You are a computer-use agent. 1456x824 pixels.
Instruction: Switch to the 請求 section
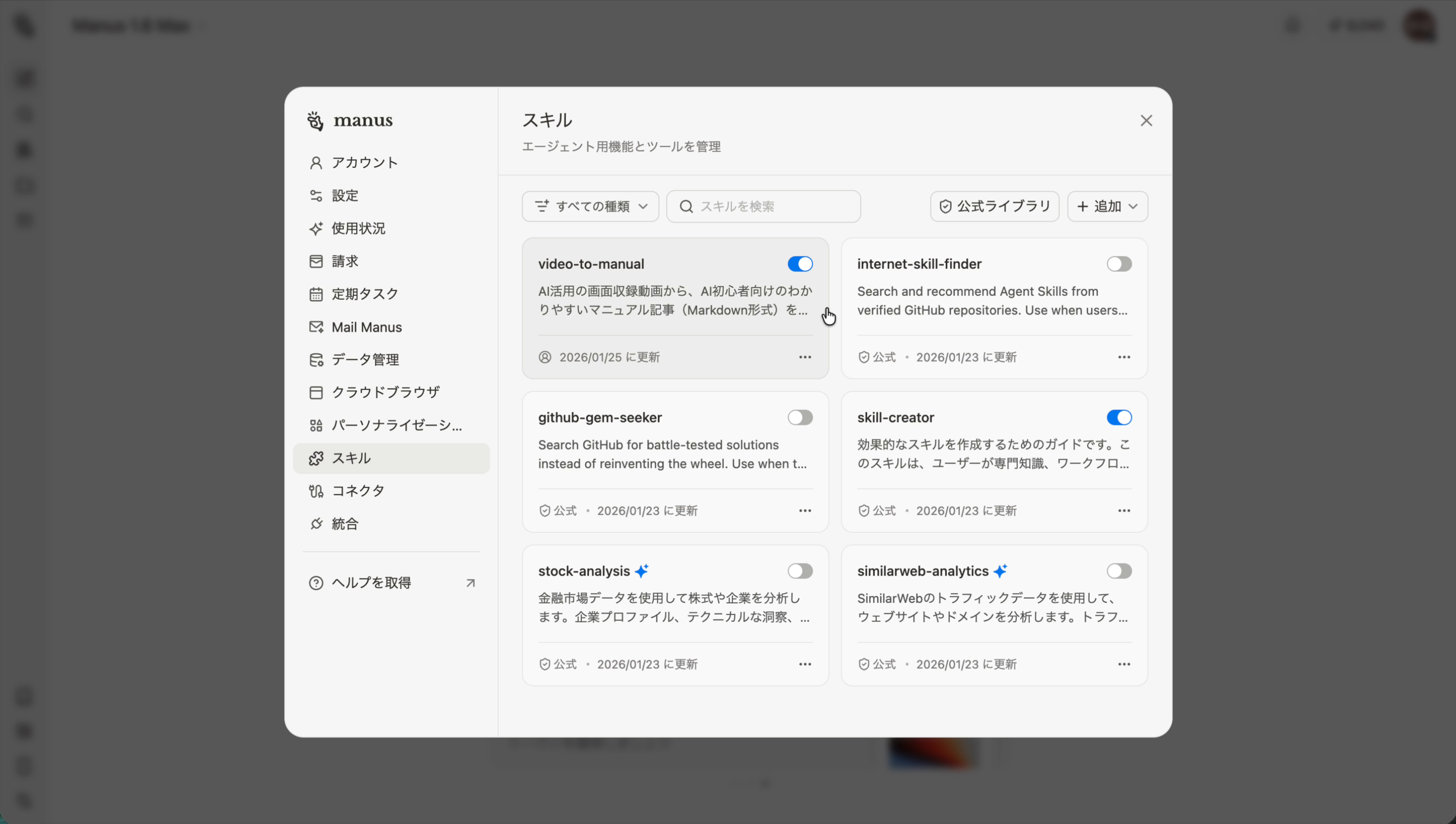click(x=345, y=261)
